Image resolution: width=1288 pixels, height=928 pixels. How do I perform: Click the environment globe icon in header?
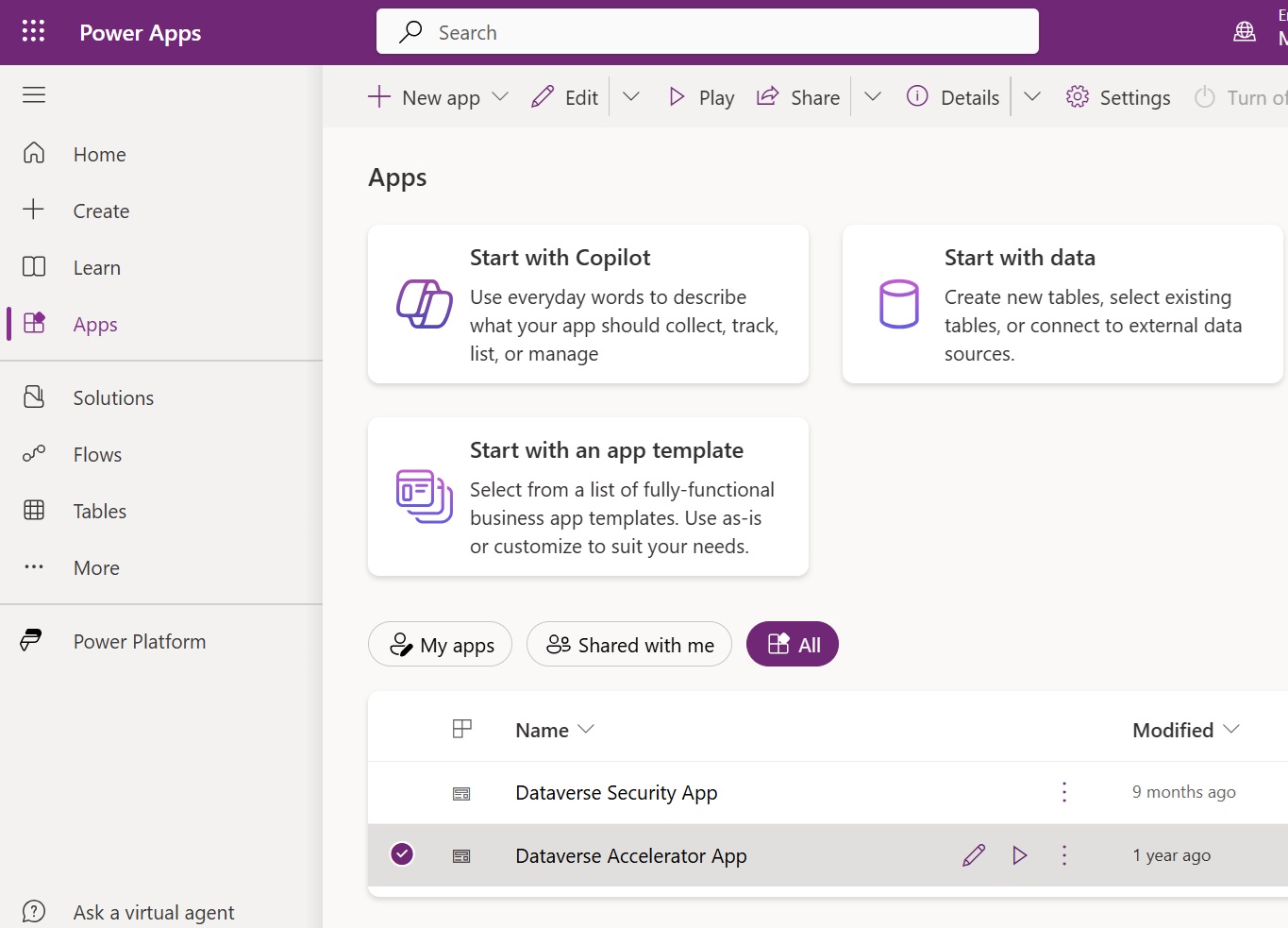click(1245, 32)
